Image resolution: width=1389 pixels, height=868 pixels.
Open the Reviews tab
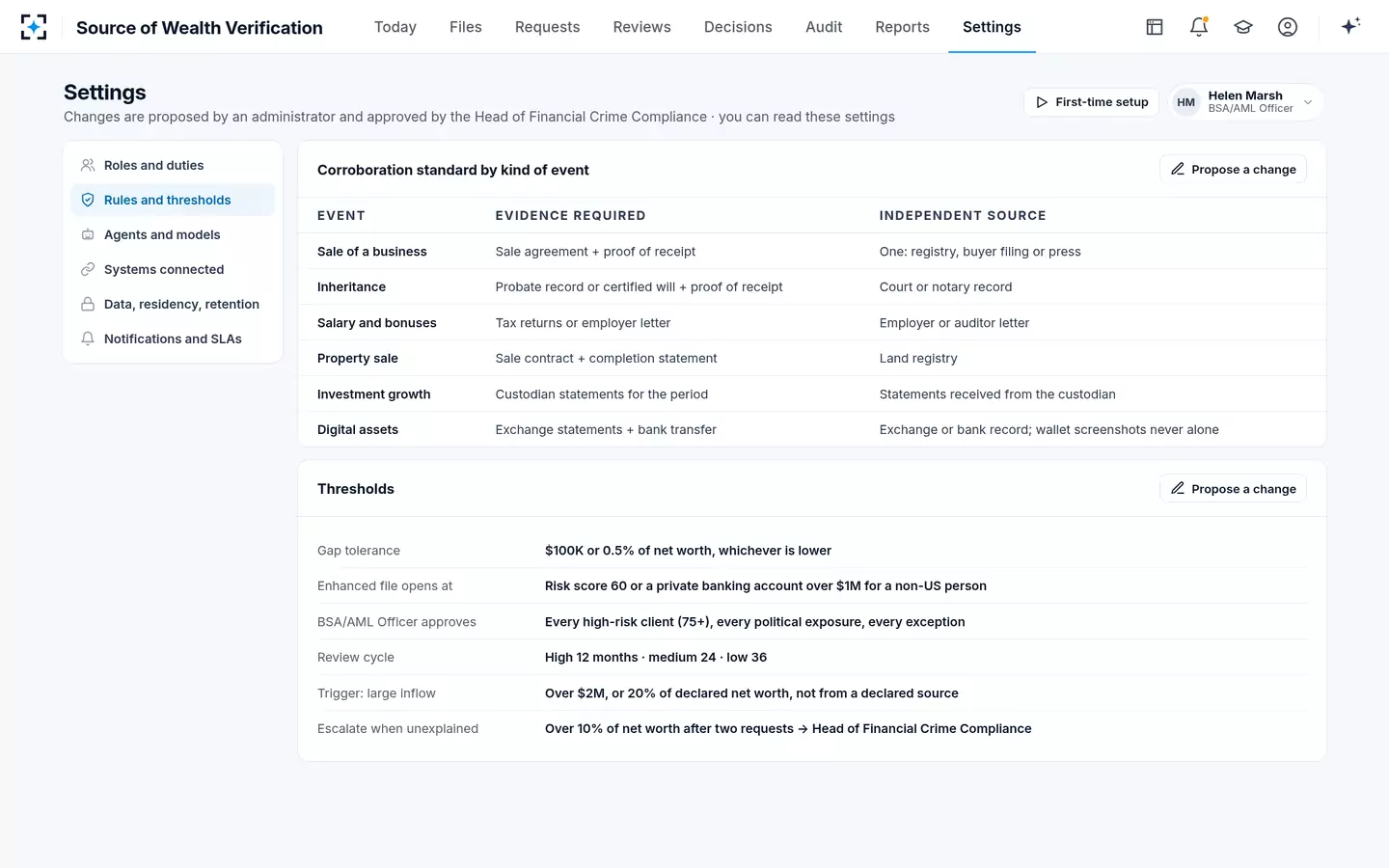pos(642,27)
